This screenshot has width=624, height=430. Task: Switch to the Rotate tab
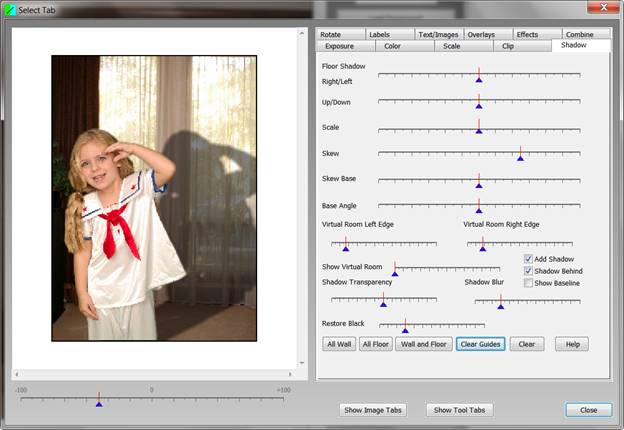pos(330,34)
